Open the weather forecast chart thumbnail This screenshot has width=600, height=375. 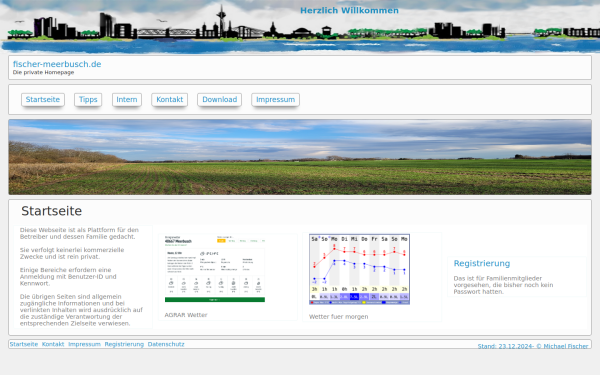pyautogui.click(x=359, y=269)
